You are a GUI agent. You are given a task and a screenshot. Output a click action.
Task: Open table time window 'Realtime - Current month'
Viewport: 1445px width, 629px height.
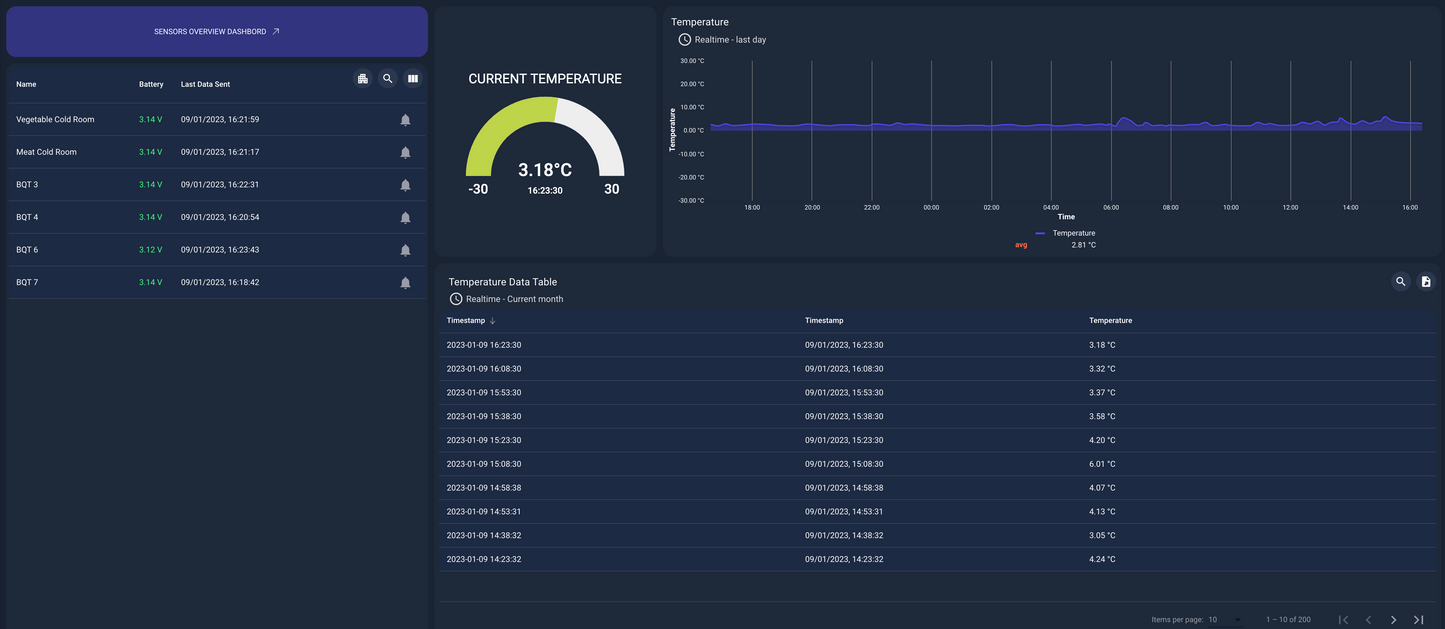click(x=513, y=299)
